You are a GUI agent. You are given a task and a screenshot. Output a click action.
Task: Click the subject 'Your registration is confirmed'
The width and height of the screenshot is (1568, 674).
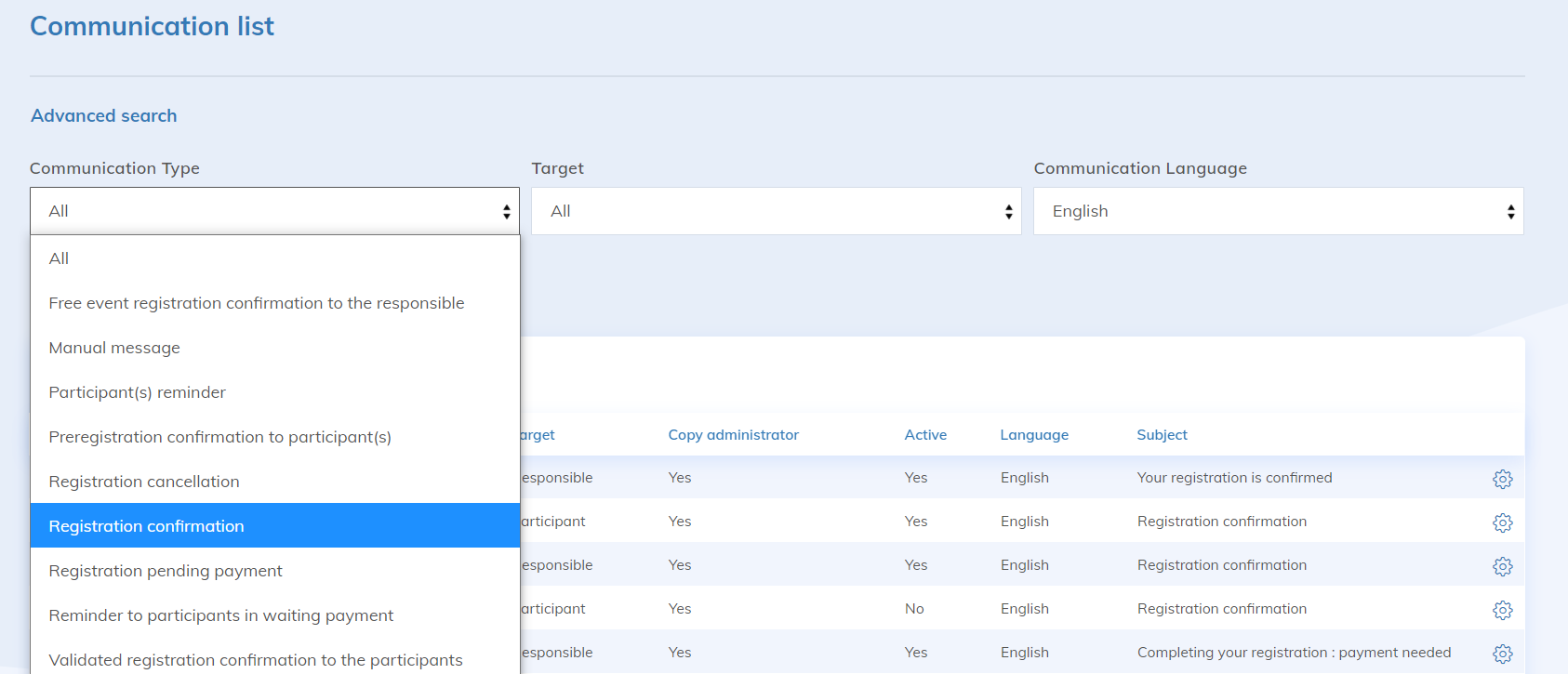click(1234, 478)
